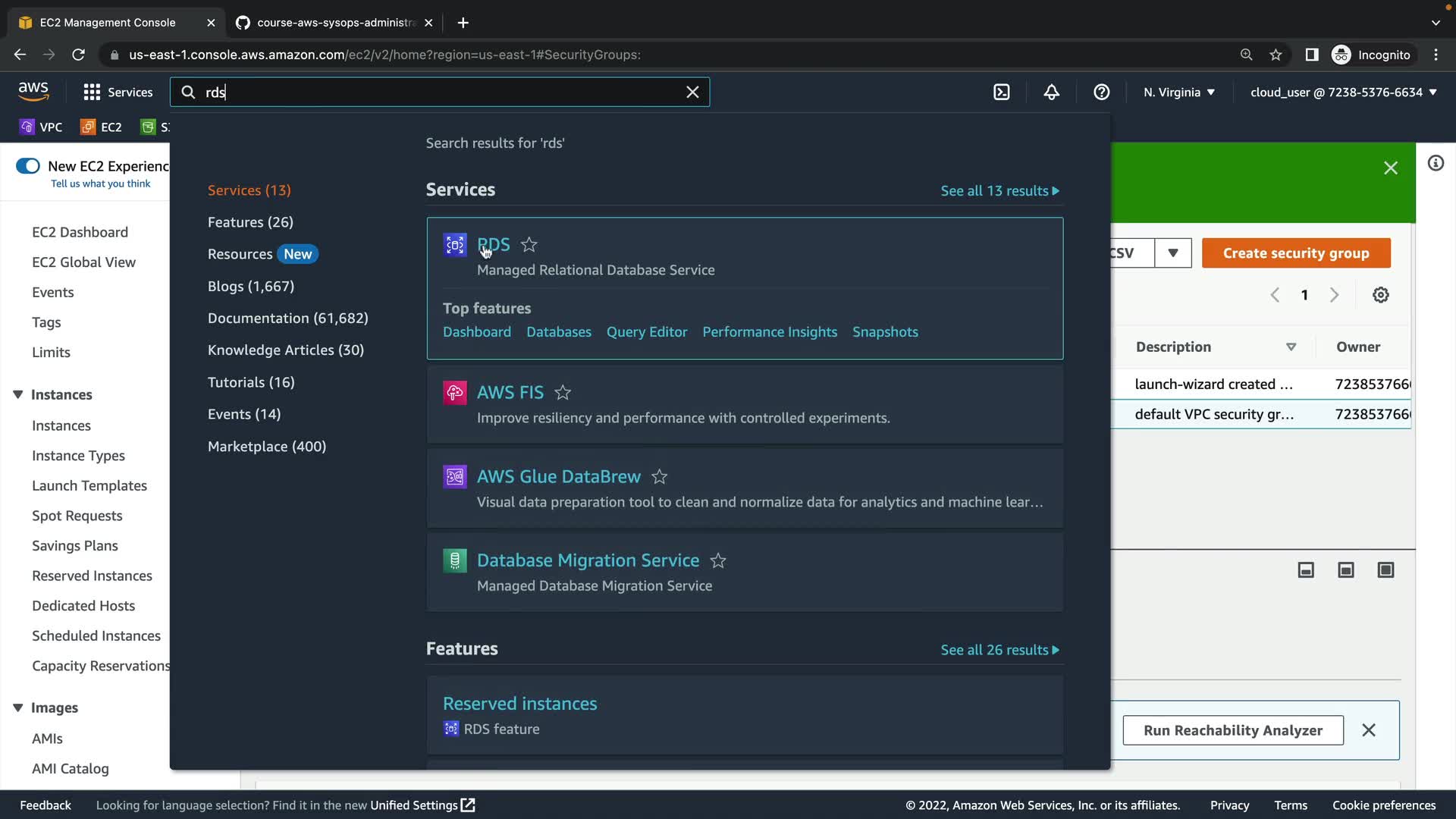Open the Performance Insights link
Image resolution: width=1456 pixels, height=819 pixels.
pos(769,332)
